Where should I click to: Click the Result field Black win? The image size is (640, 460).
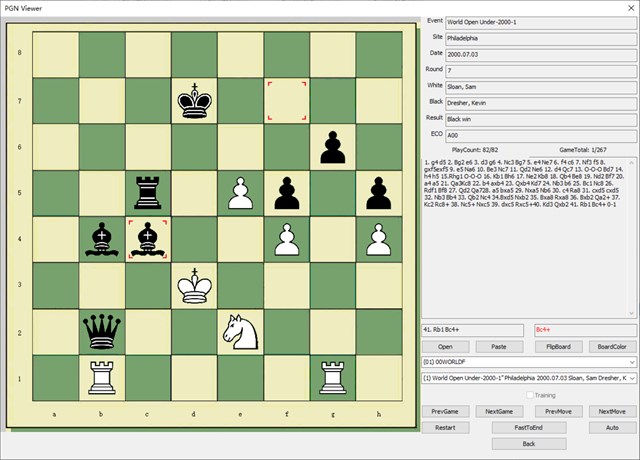pyautogui.click(x=541, y=119)
